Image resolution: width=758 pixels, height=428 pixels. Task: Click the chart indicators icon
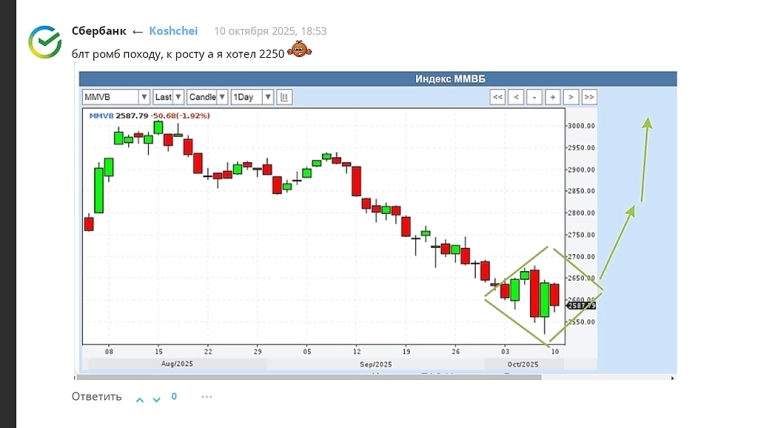pos(285,97)
